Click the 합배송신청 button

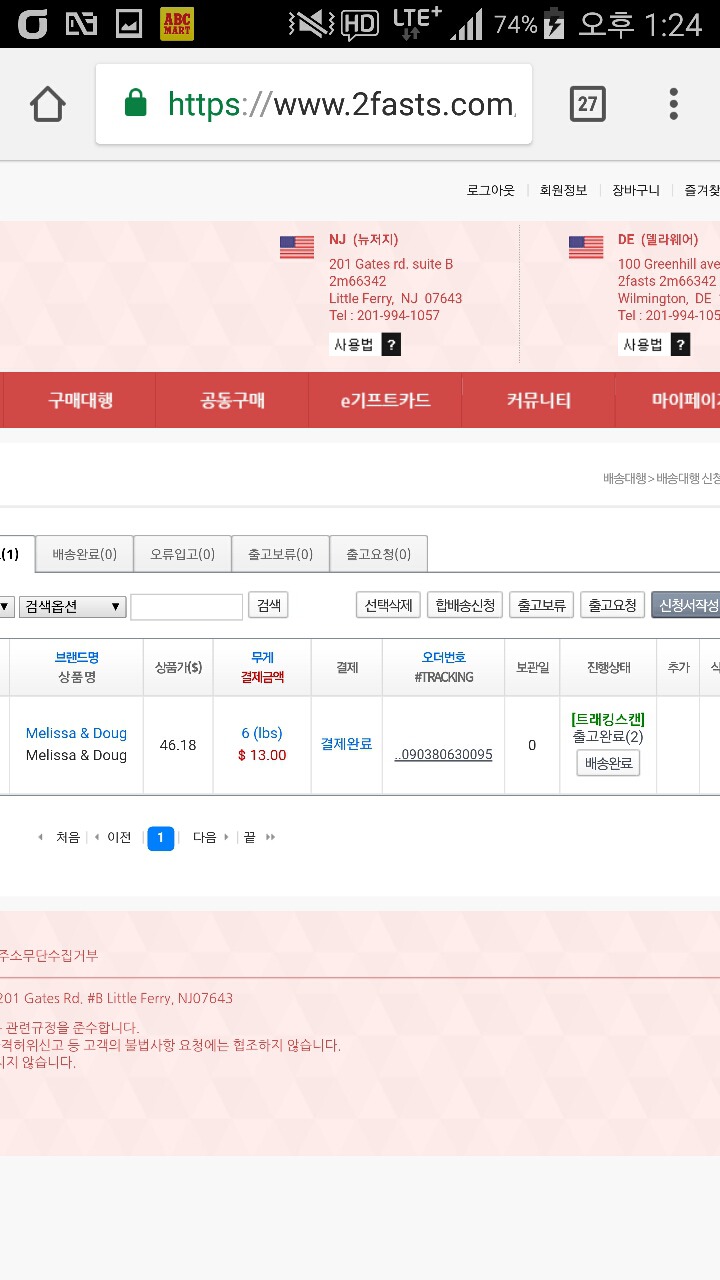click(x=464, y=605)
